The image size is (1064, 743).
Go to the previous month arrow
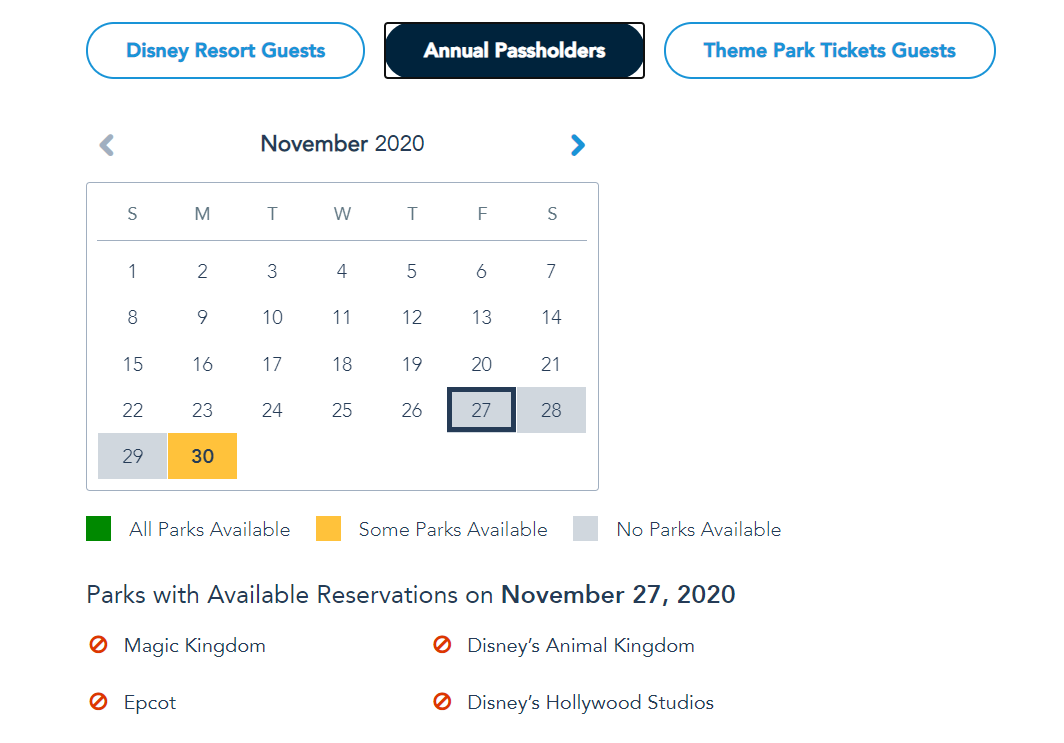(x=107, y=145)
